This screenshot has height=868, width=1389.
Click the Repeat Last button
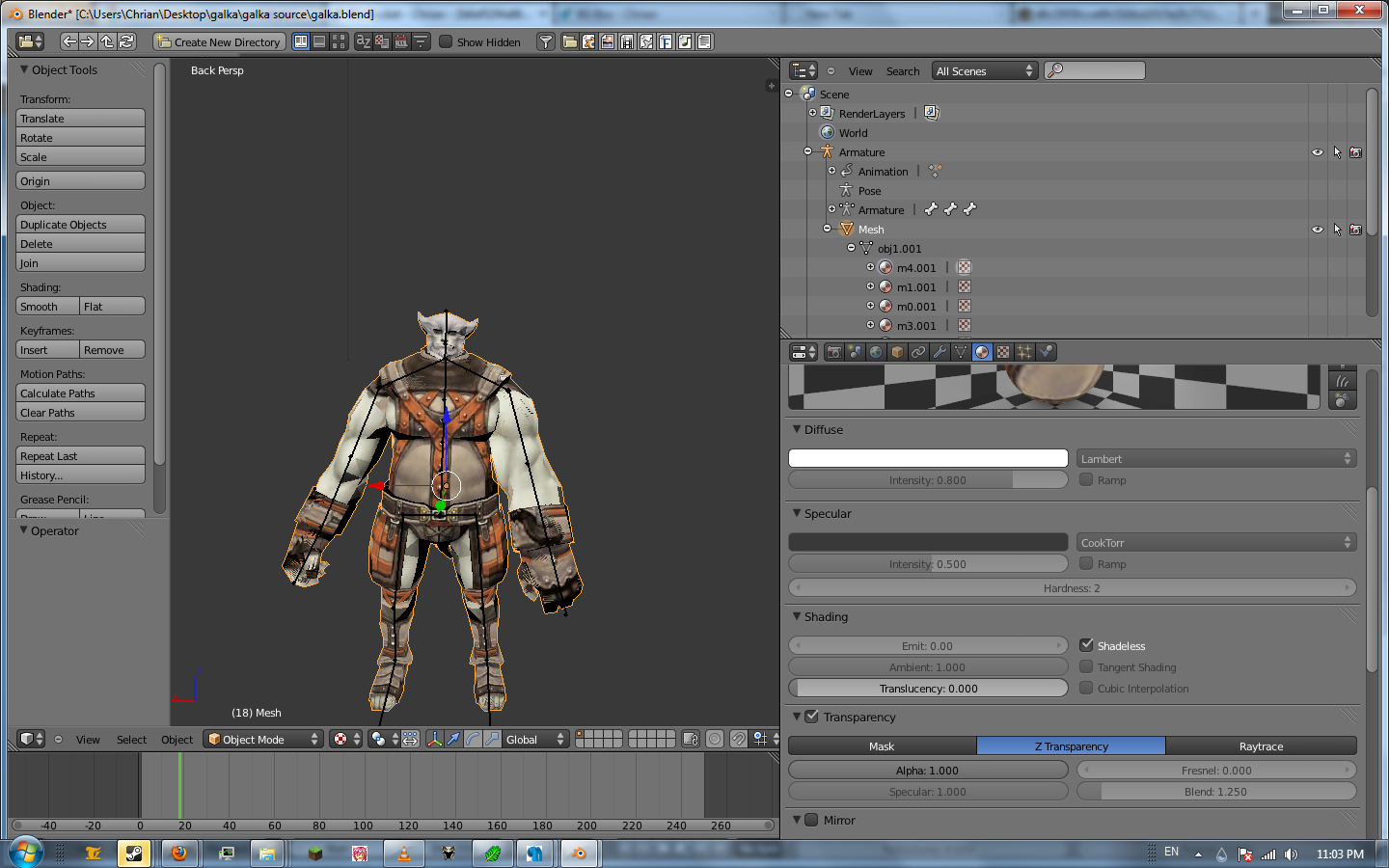pos(80,456)
